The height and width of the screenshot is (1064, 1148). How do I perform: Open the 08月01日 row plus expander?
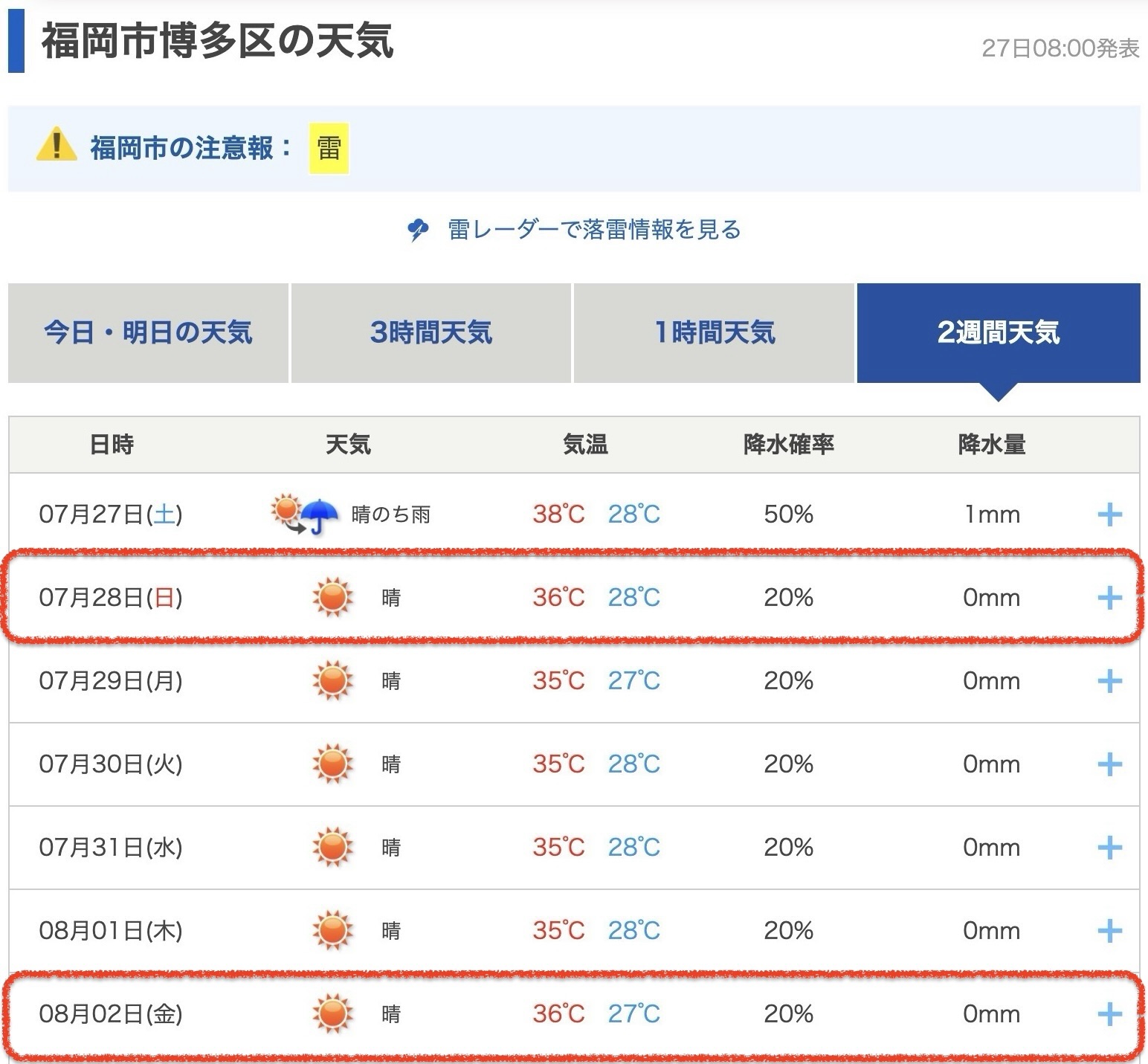[1109, 931]
